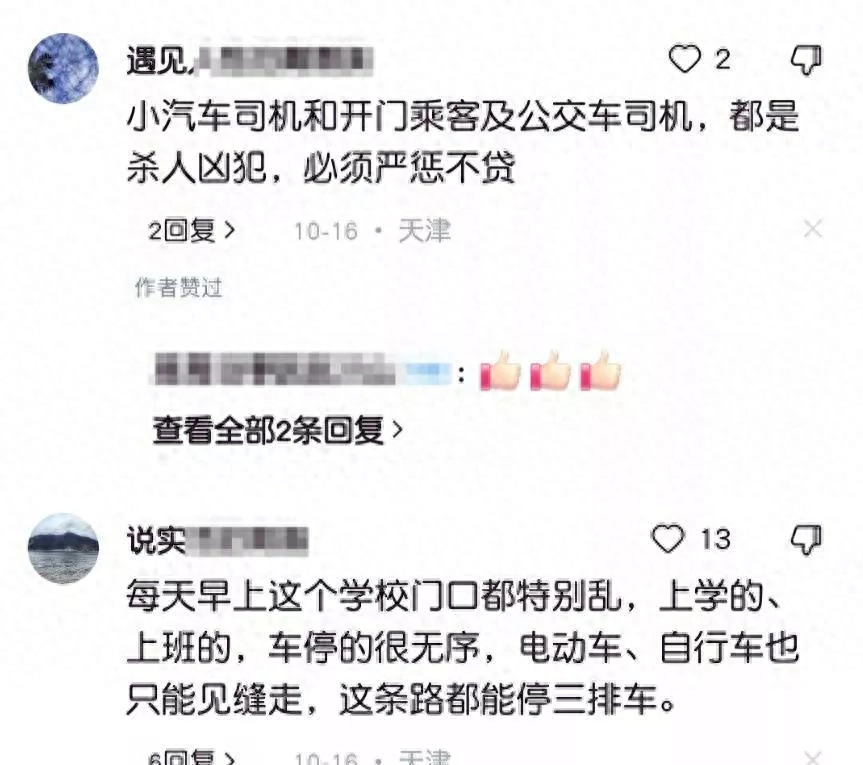Select the first comment text 杀人凶犯
The image size is (863, 765).
(x=196, y=167)
